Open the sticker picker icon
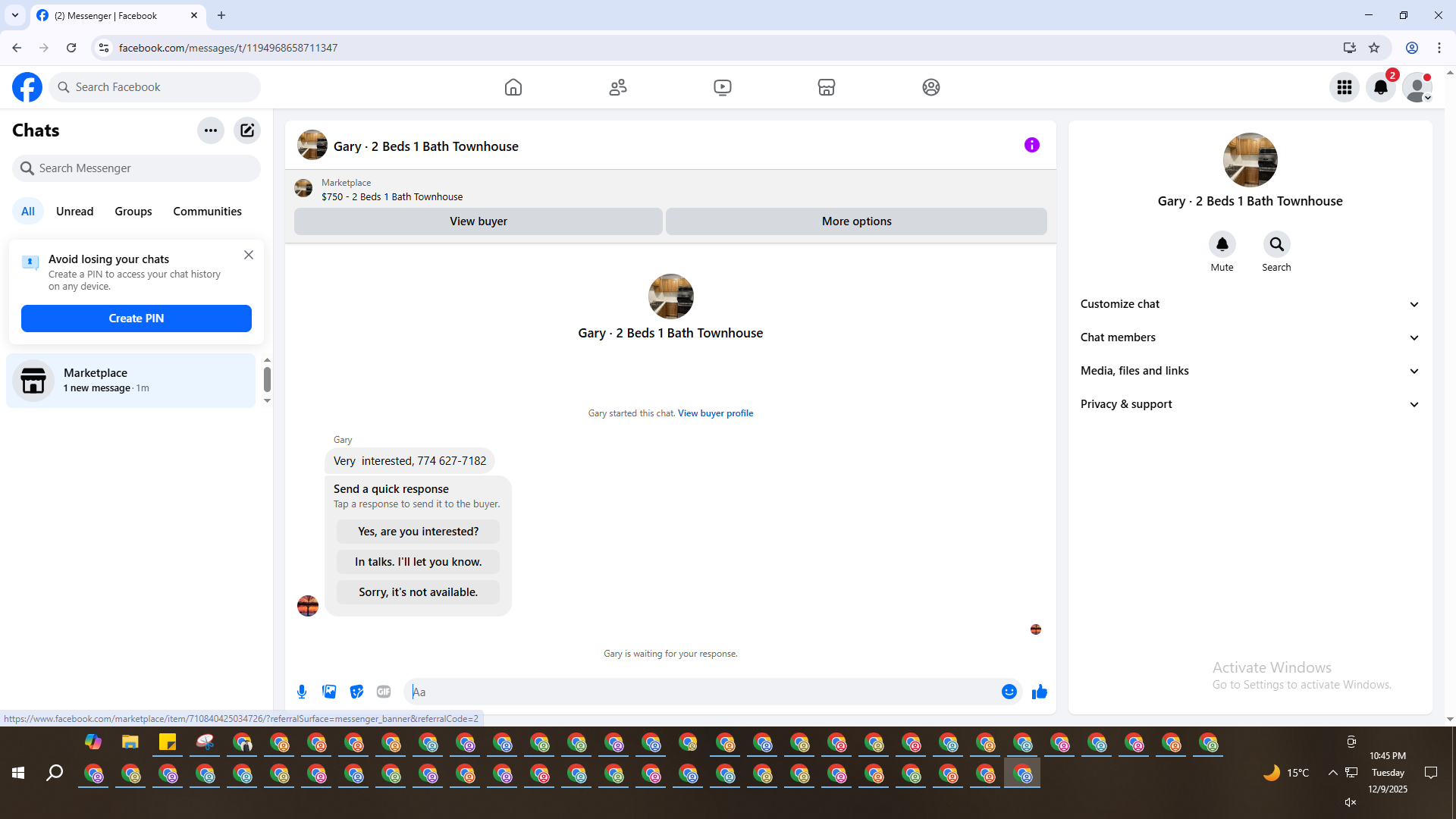This screenshot has width=1456, height=819. pyautogui.click(x=356, y=692)
